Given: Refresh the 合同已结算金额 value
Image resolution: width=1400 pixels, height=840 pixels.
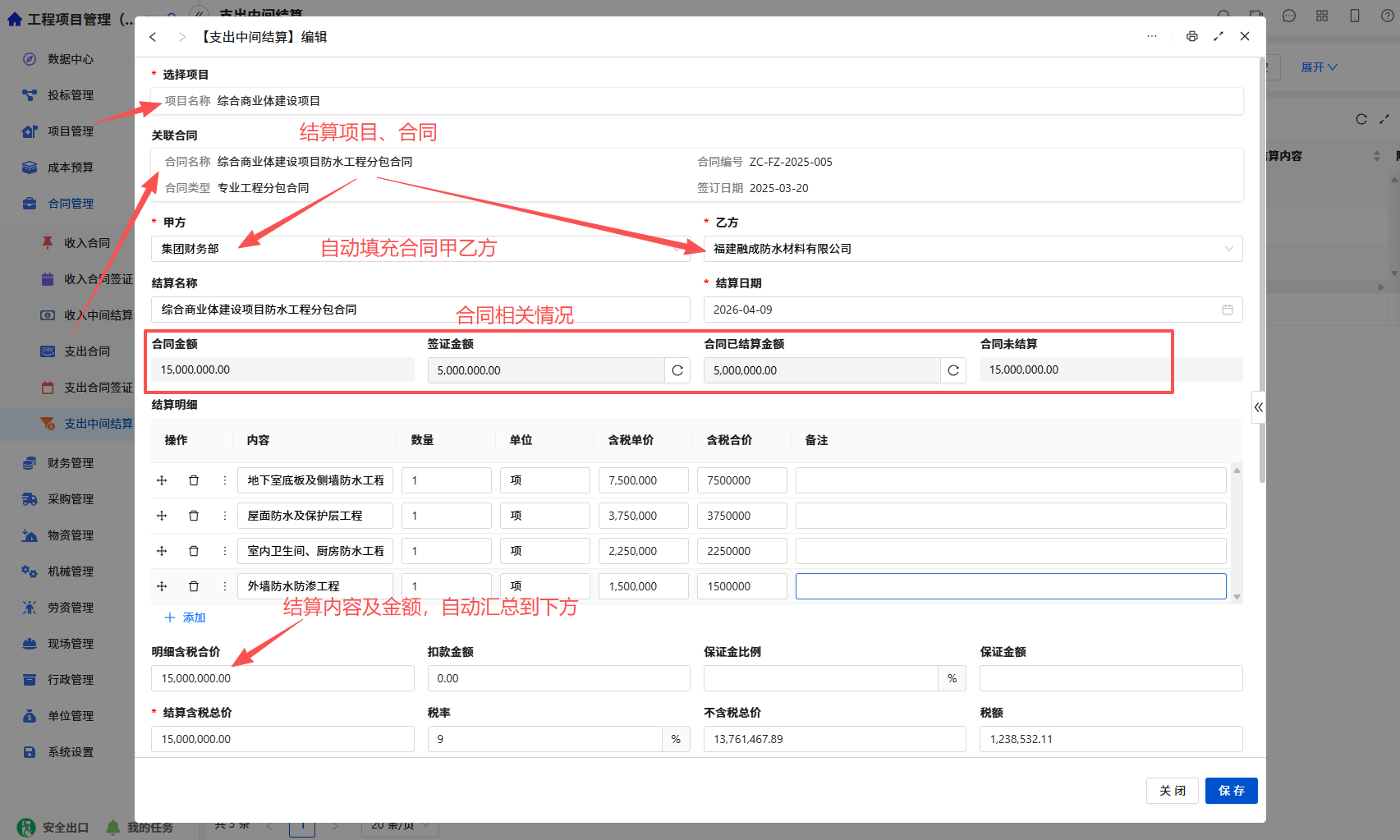Looking at the screenshot, I should click(x=953, y=370).
